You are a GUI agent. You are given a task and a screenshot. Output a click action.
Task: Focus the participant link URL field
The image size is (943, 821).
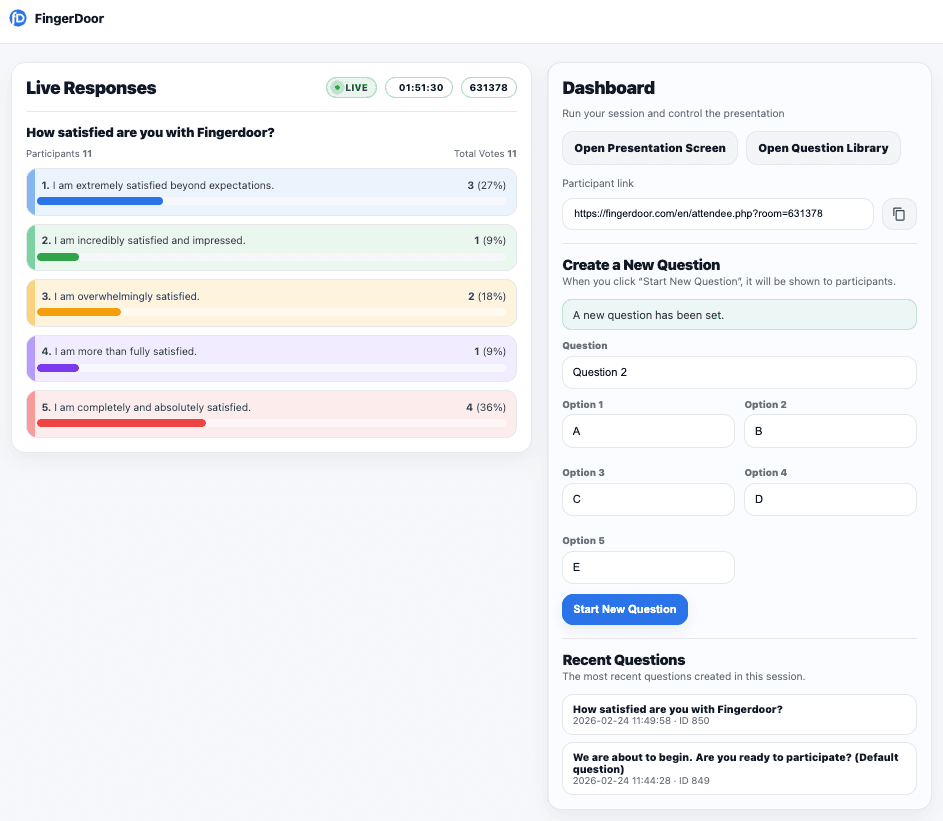pos(717,214)
